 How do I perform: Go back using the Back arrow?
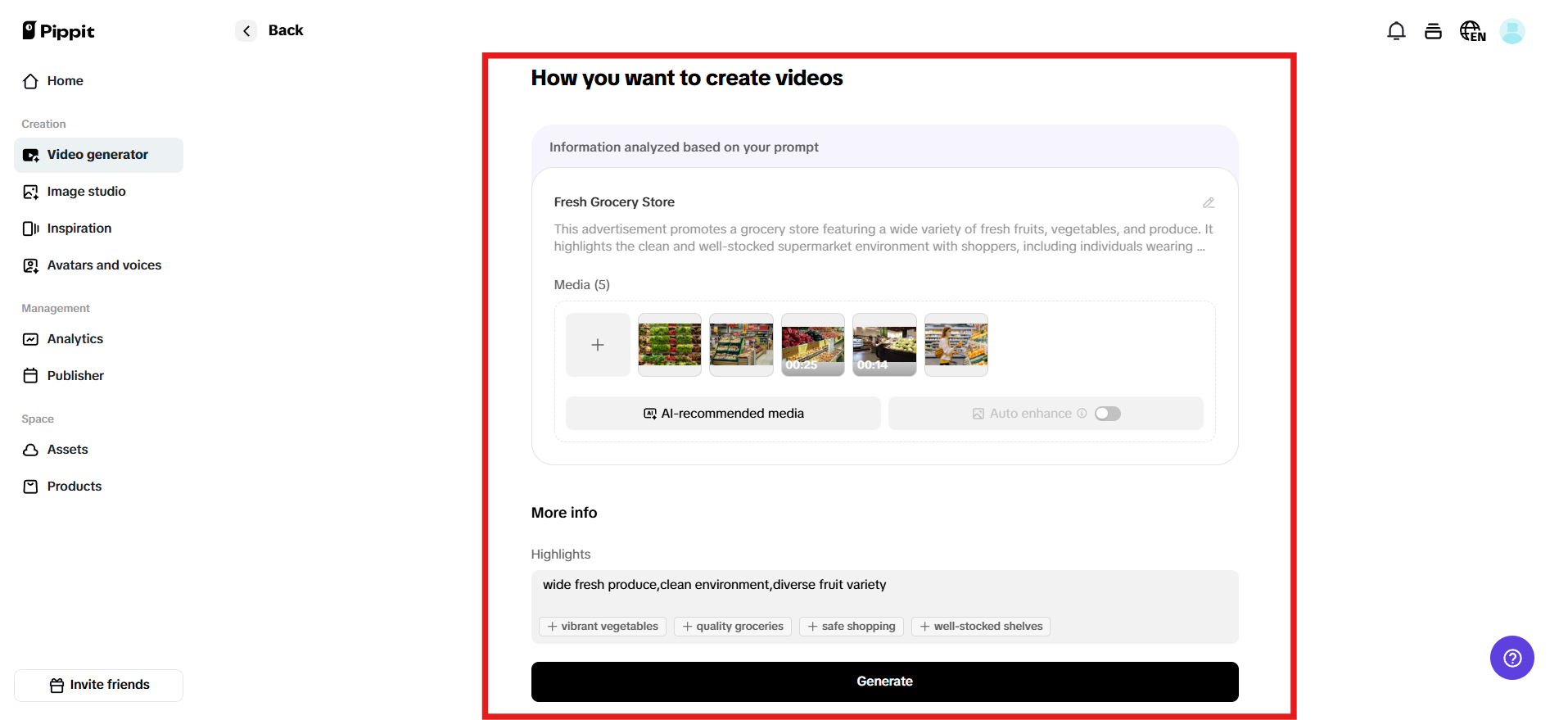tap(246, 31)
